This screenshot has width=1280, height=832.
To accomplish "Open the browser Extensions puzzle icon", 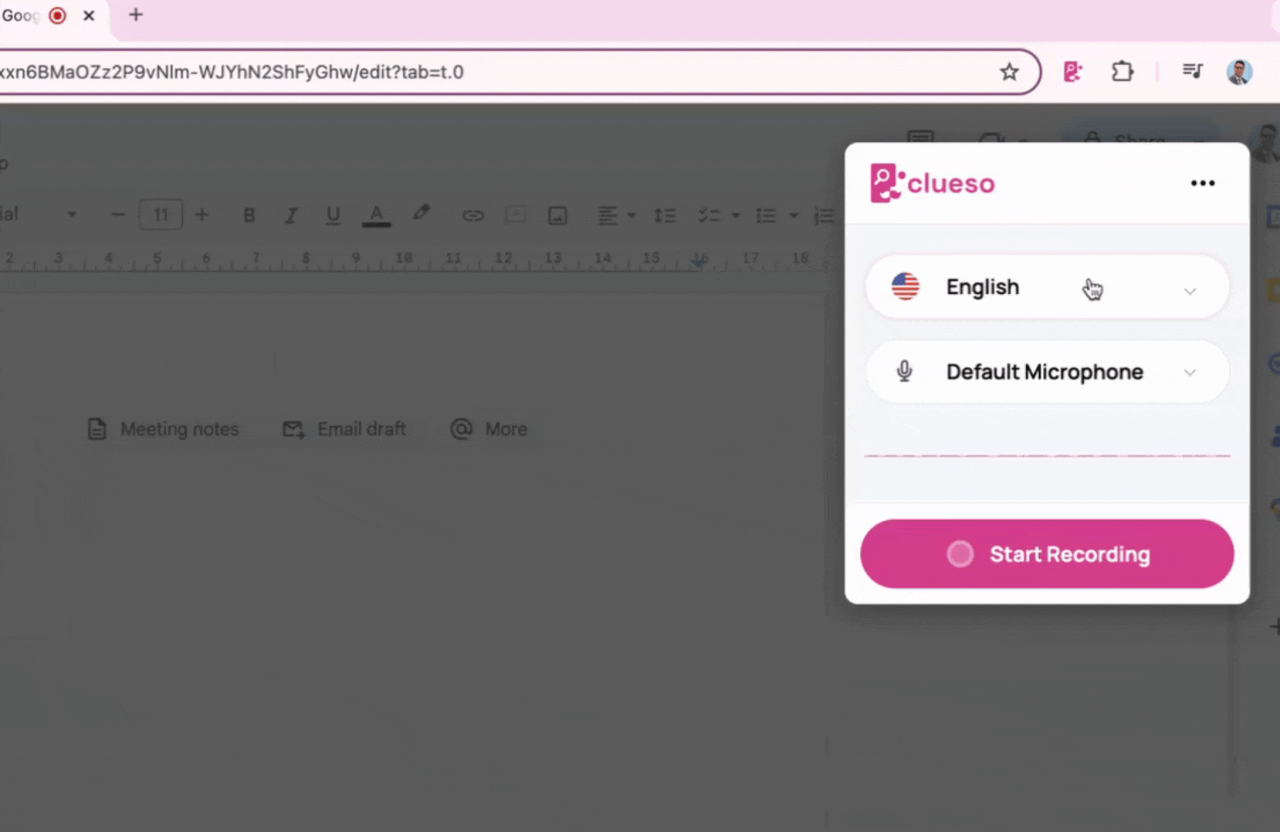I will click(1123, 72).
